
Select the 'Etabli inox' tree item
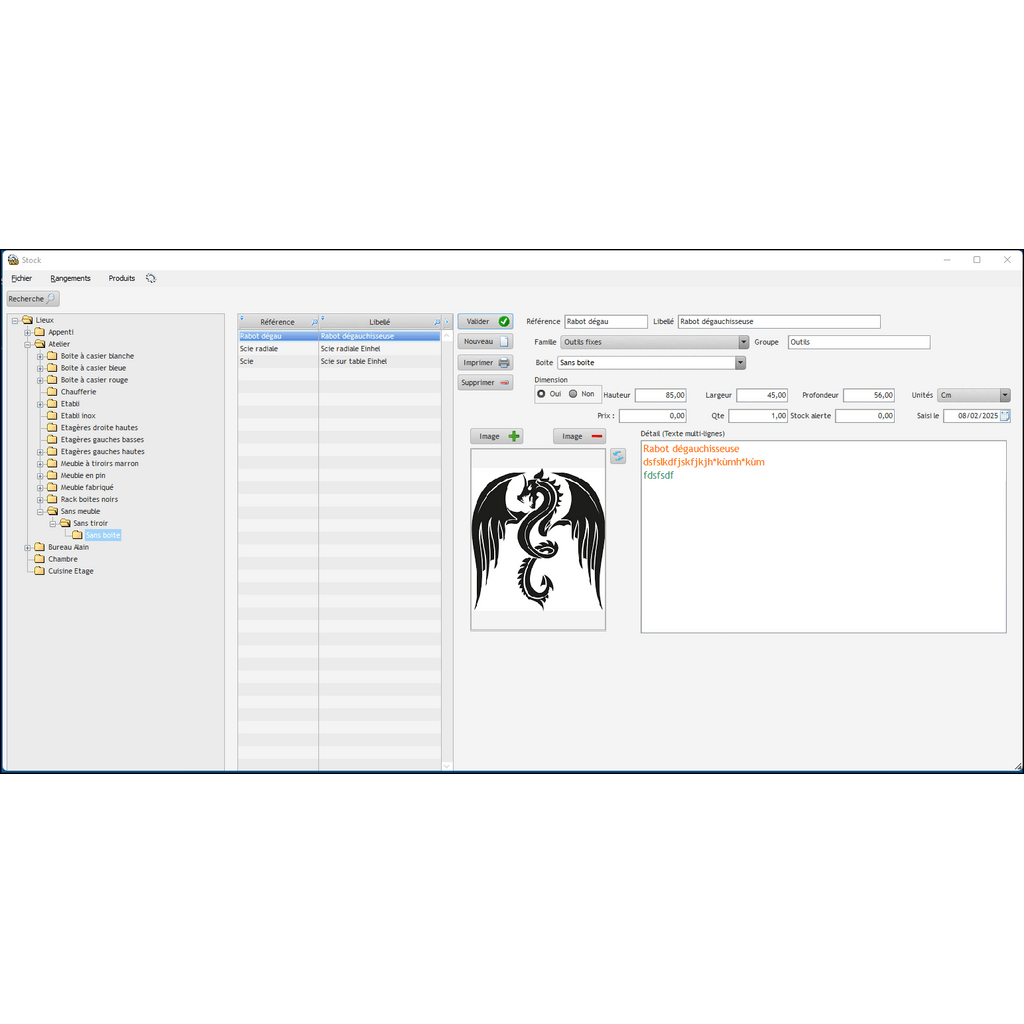(78, 416)
